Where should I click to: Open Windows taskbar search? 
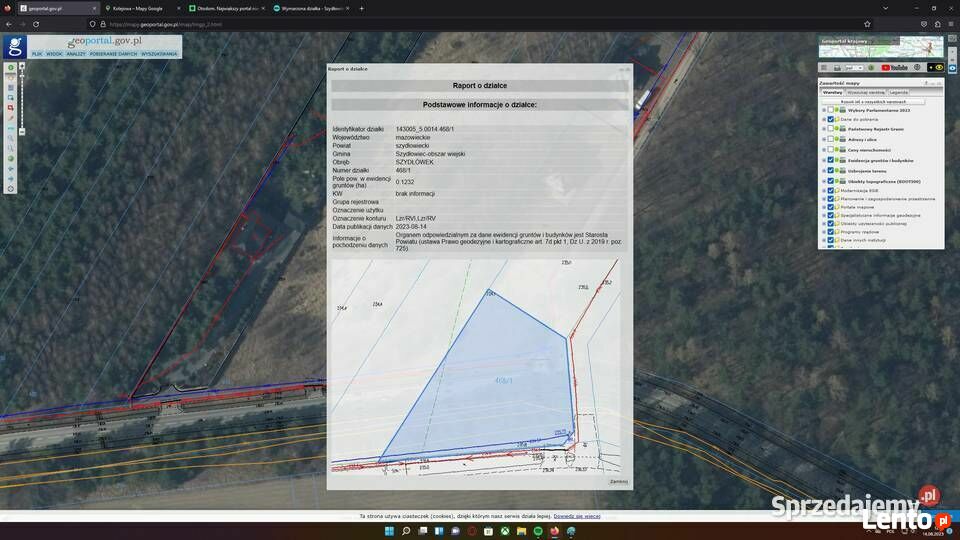coord(405,531)
